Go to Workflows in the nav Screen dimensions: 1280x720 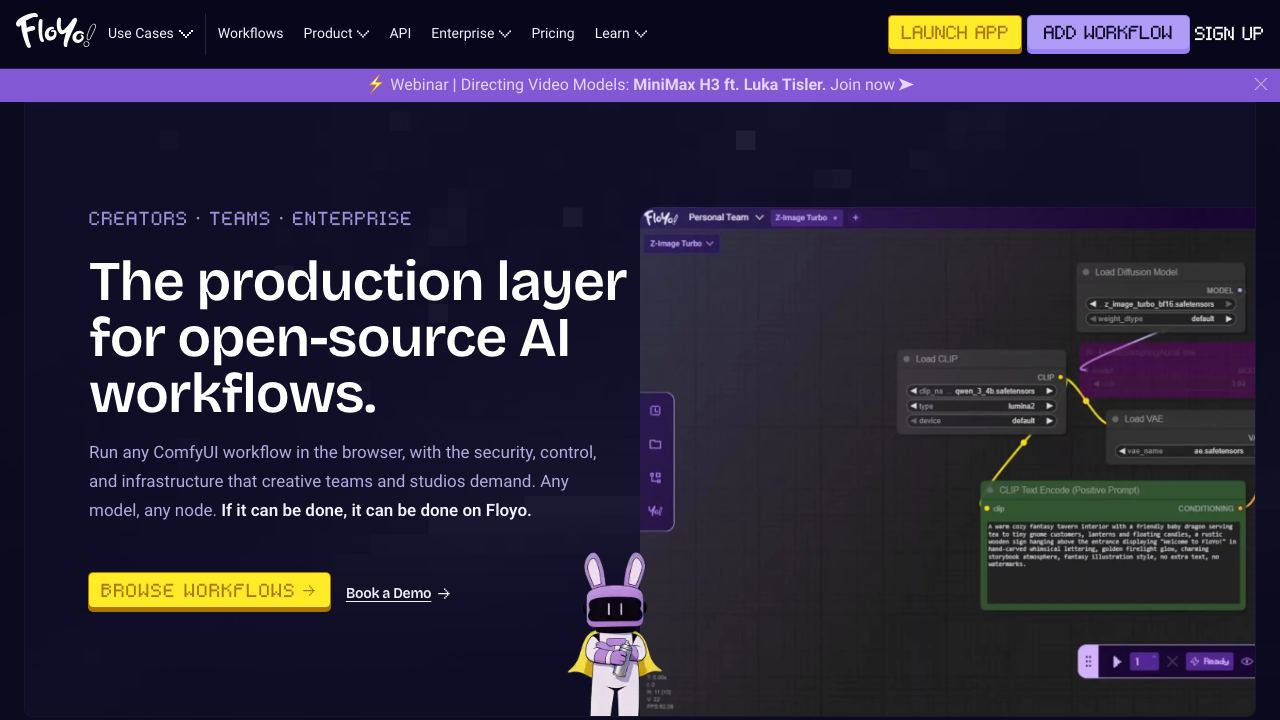coord(250,33)
